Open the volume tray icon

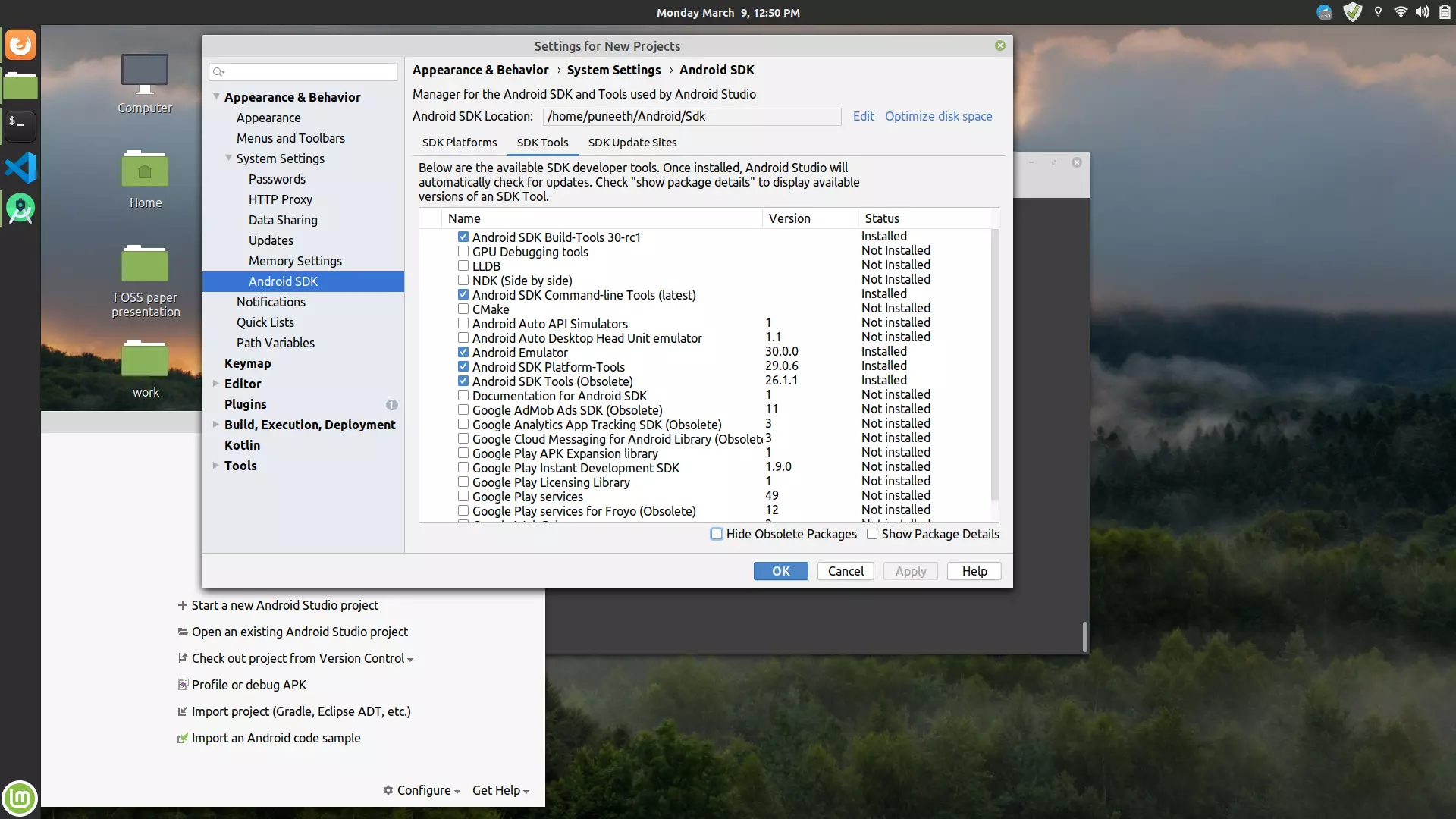pos(1423,12)
